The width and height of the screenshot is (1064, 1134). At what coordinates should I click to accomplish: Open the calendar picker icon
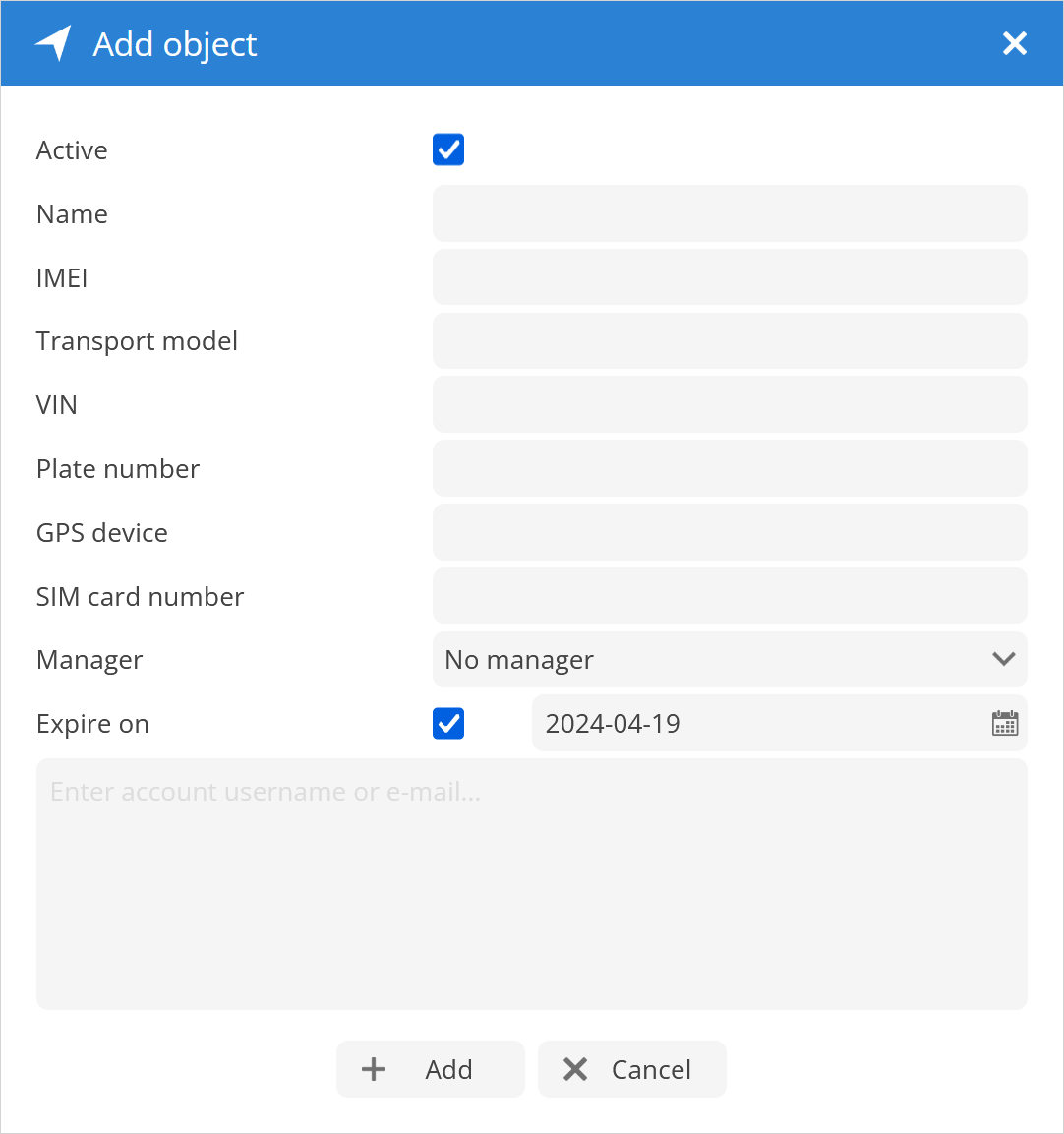pos(1004,723)
